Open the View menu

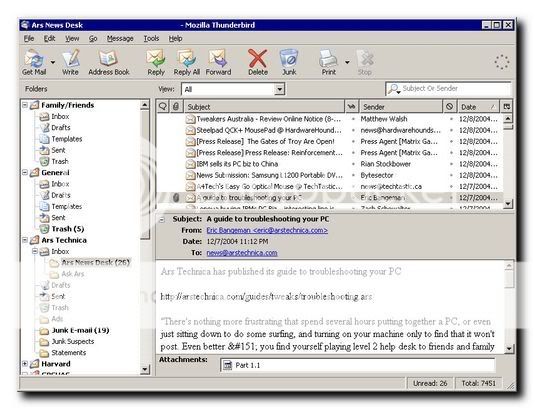(x=72, y=39)
